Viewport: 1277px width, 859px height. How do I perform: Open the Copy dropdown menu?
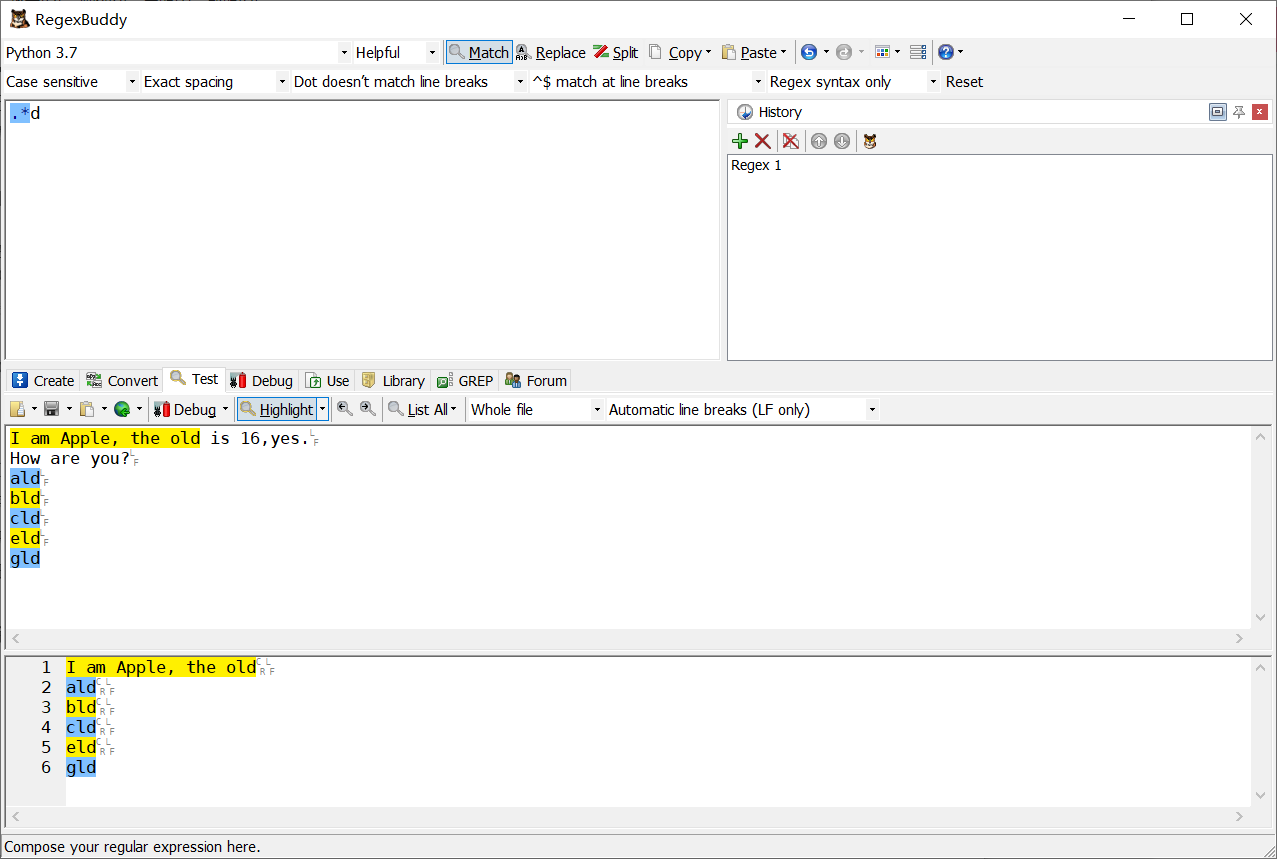(x=680, y=52)
